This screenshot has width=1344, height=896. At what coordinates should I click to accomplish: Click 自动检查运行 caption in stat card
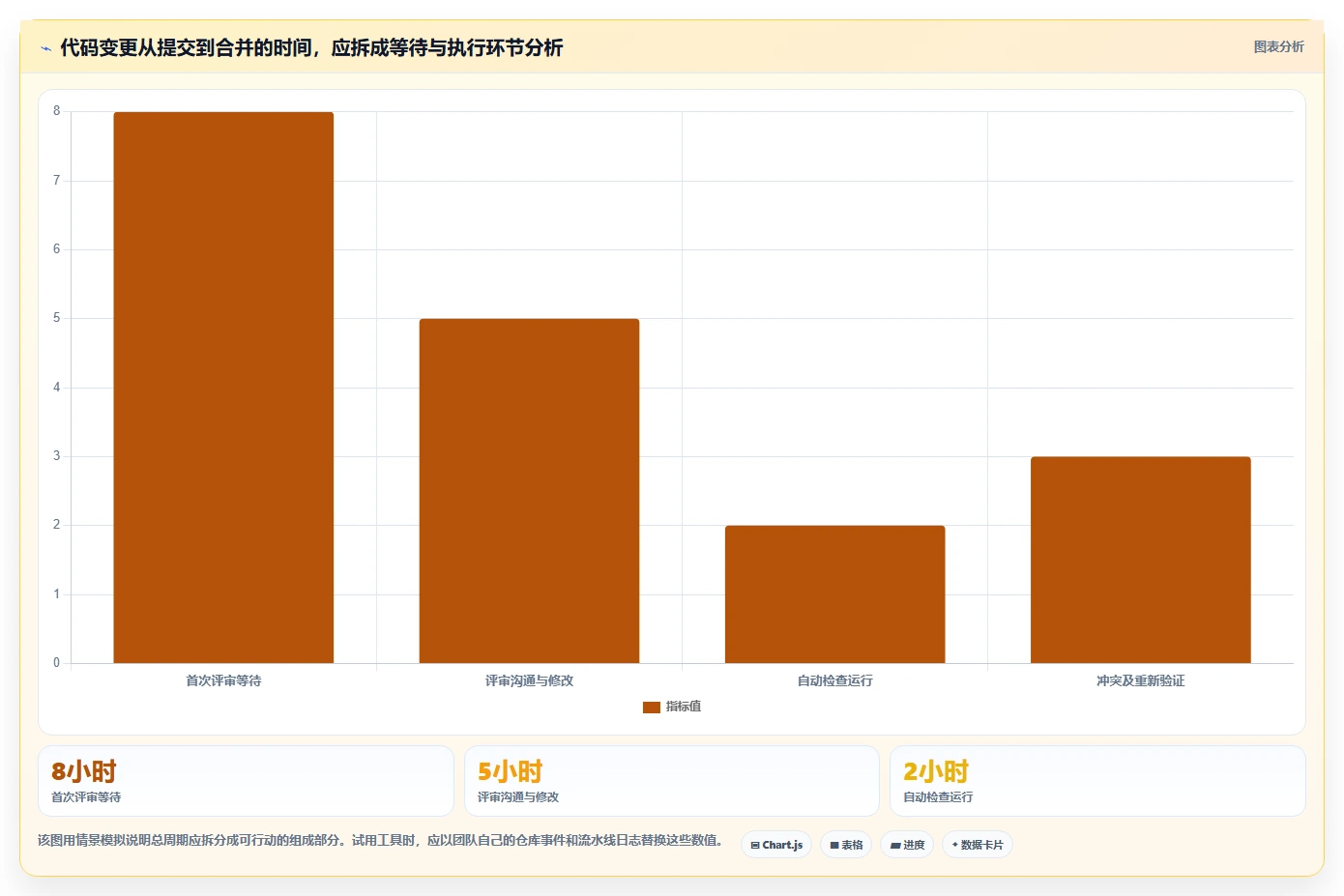pyautogui.click(x=938, y=797)
